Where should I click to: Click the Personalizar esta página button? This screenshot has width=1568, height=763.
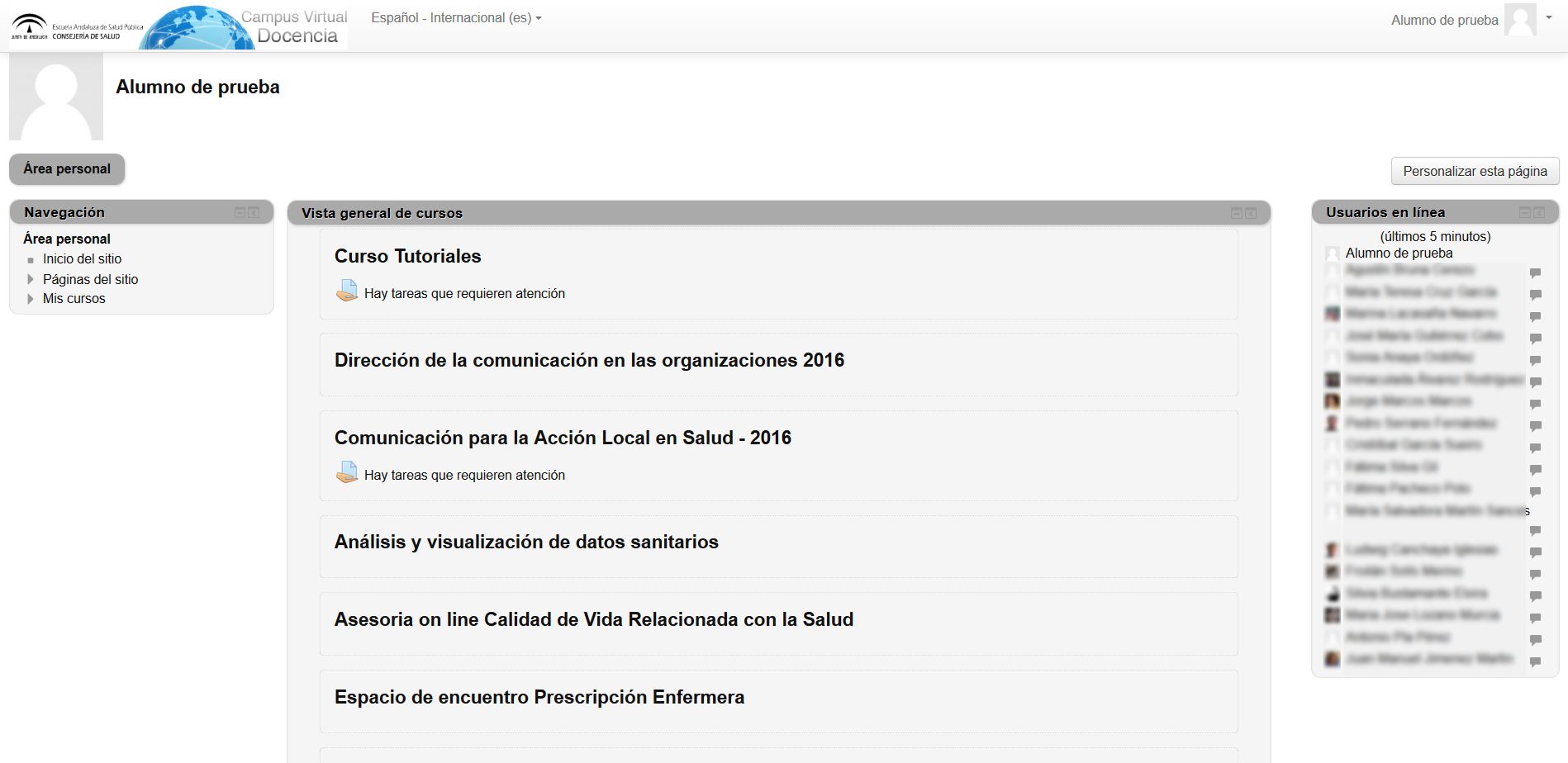tap(1475, 171)
